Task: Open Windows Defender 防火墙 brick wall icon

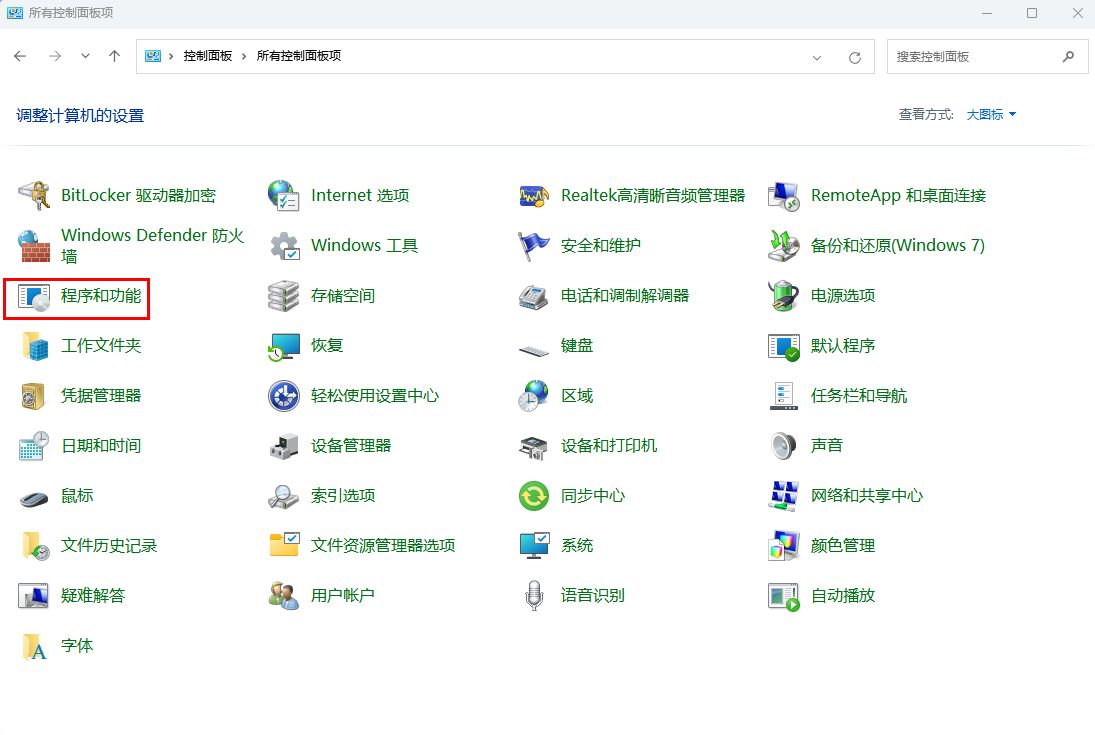Action: pos(34,246)
